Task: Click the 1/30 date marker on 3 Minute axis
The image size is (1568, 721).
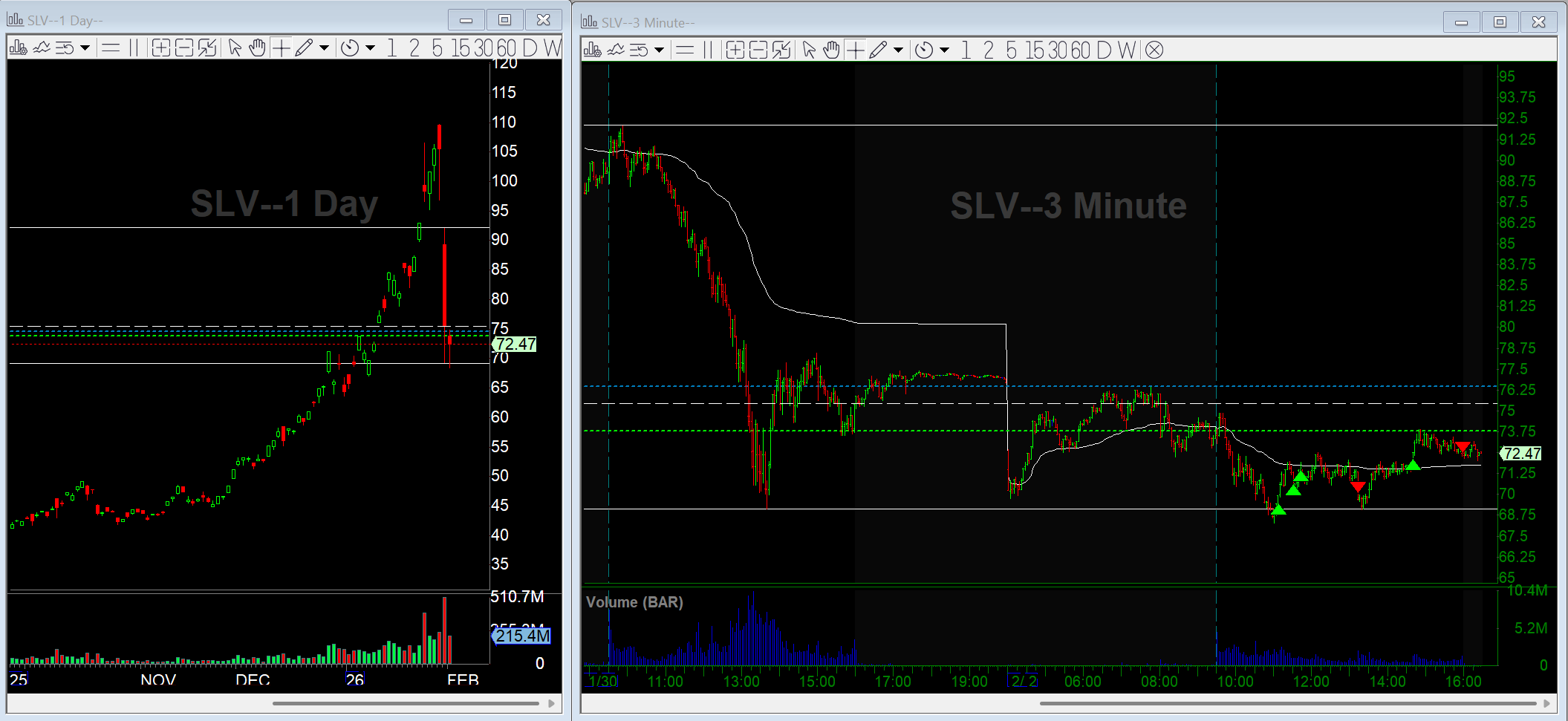Action: [x=602, y=681]
